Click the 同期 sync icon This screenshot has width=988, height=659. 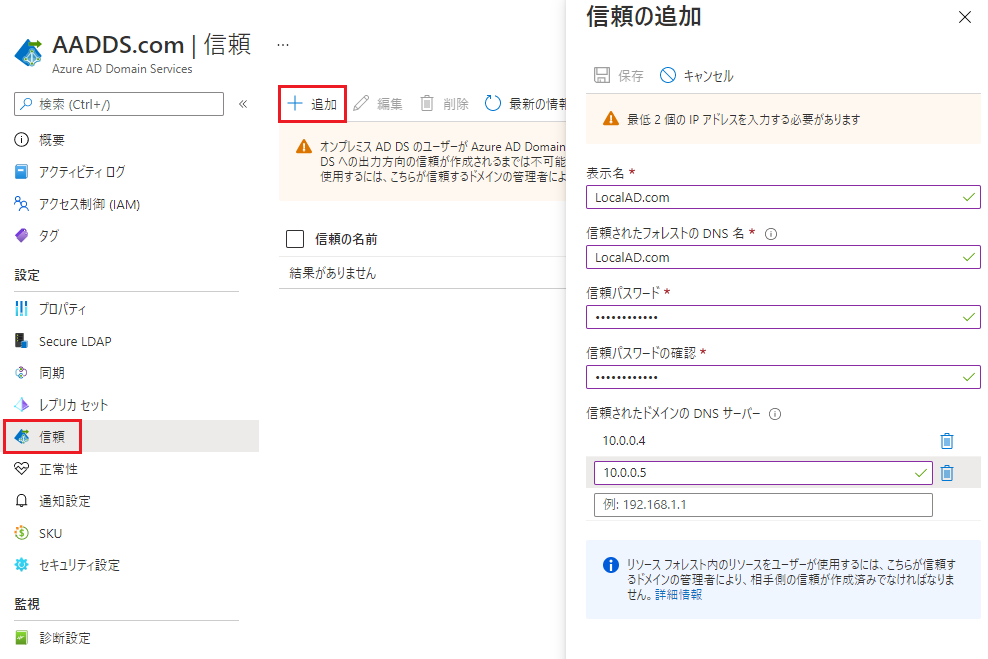pyautogui.click(x=21, y=373)
